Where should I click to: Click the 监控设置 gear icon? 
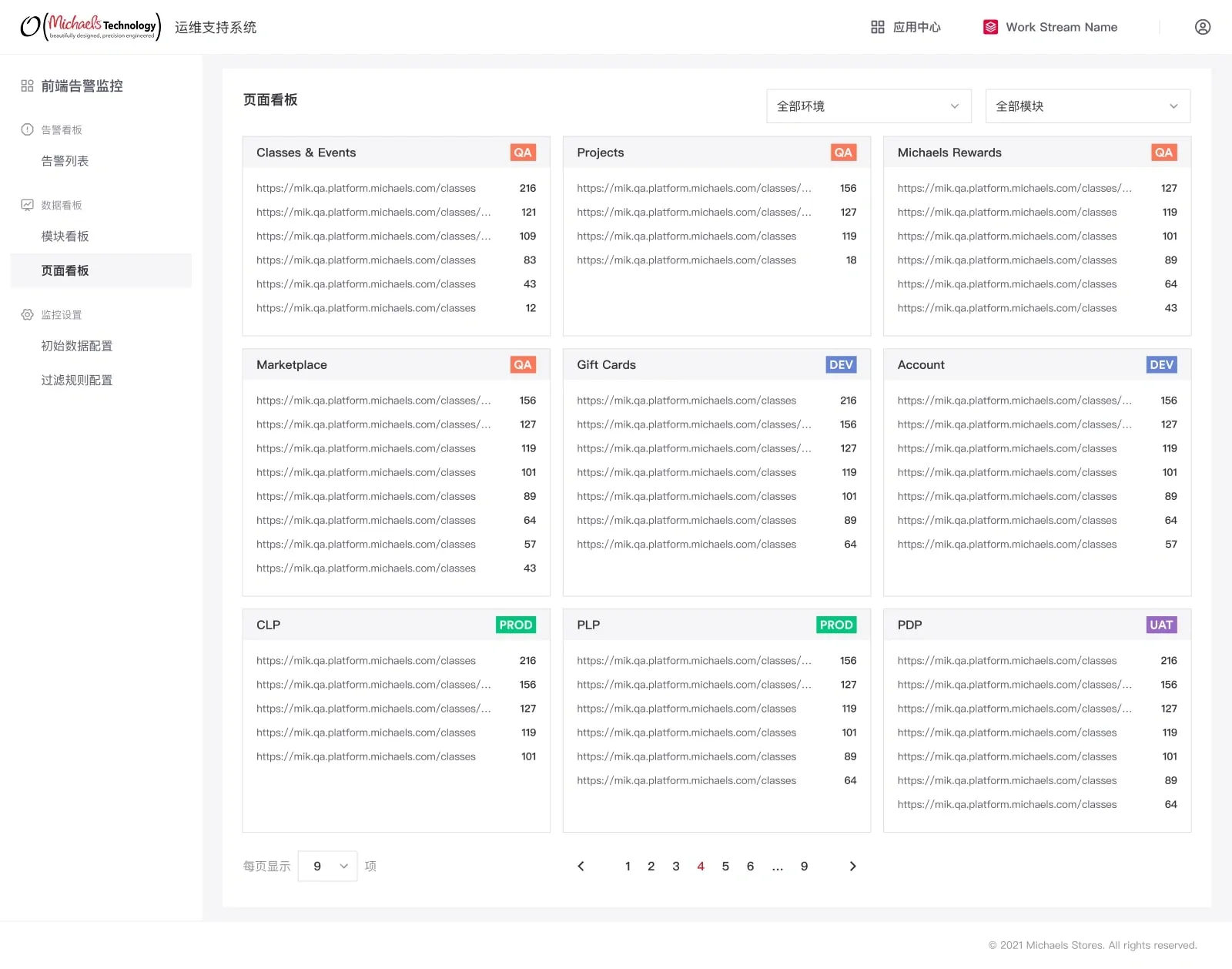pos(27,314)
